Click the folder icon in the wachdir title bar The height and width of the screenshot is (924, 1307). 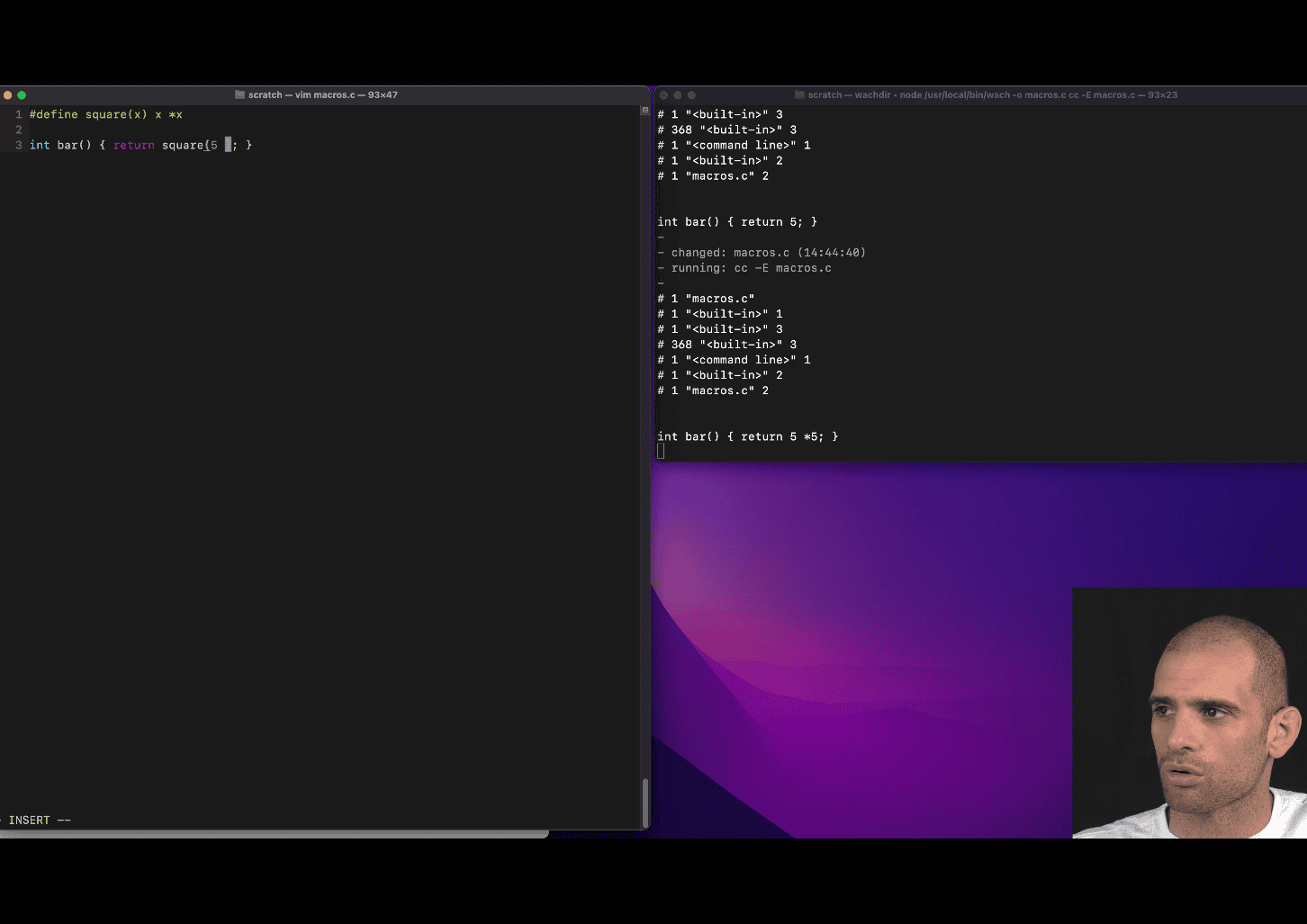799,94
